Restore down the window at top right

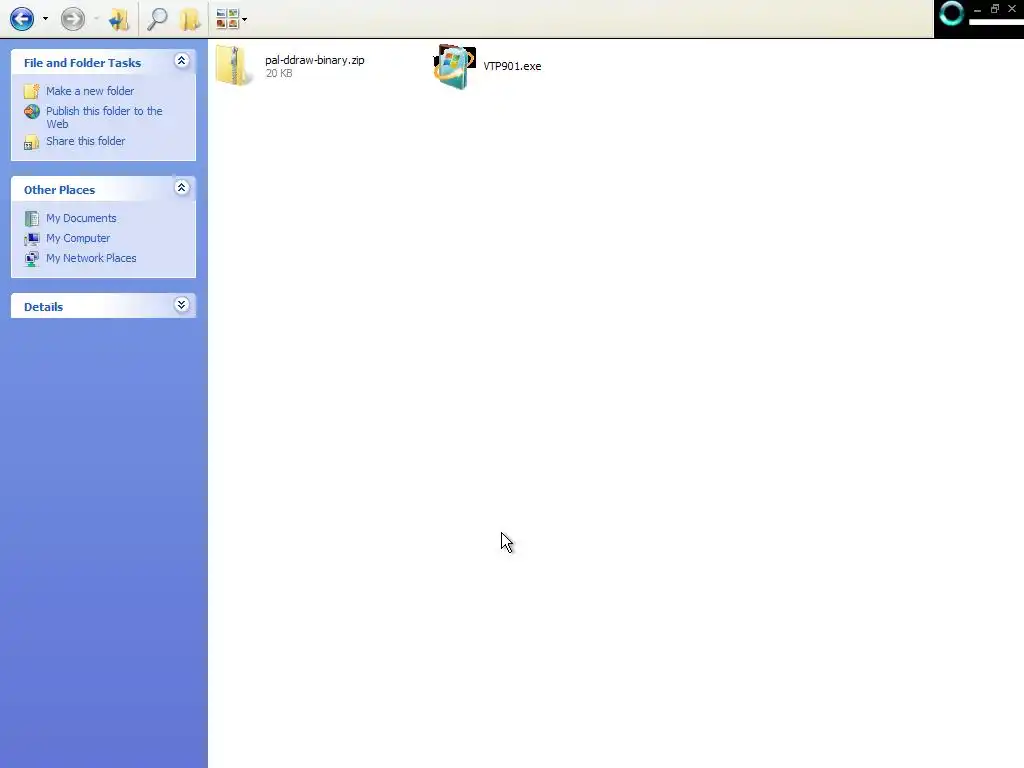pos(995,8)
